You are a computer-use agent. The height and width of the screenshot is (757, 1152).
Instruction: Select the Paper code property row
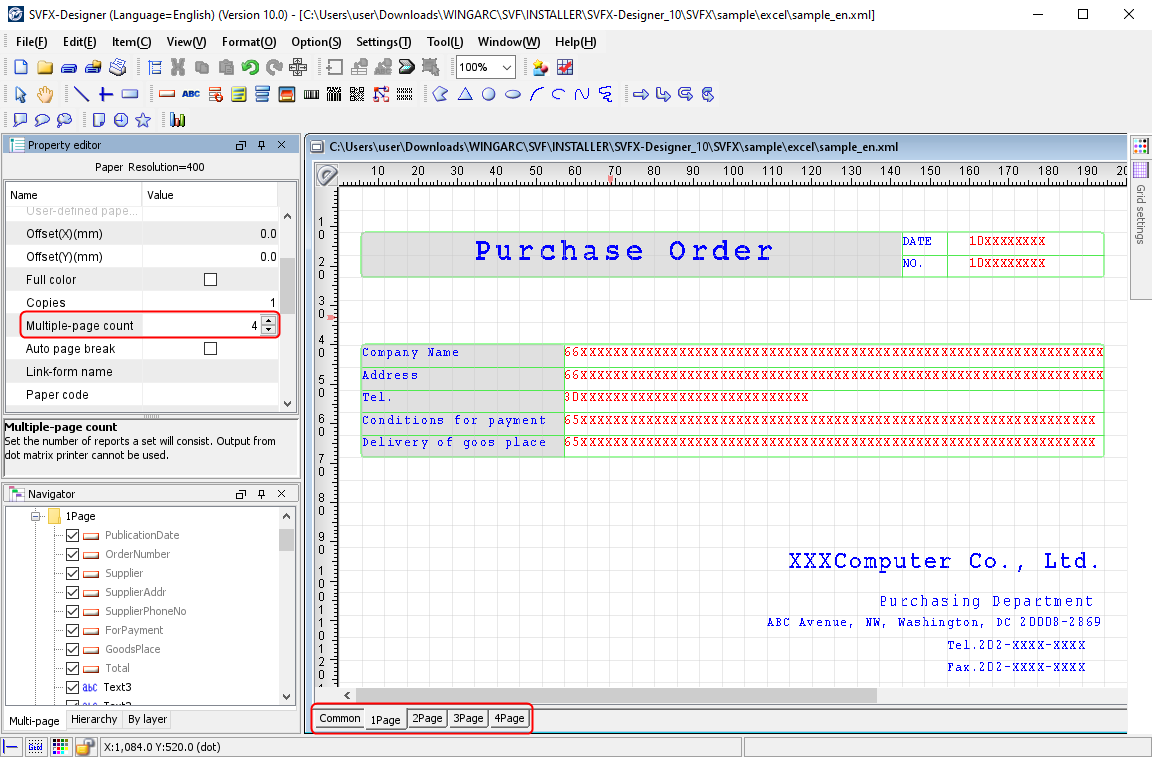click(x=143, y=395)
